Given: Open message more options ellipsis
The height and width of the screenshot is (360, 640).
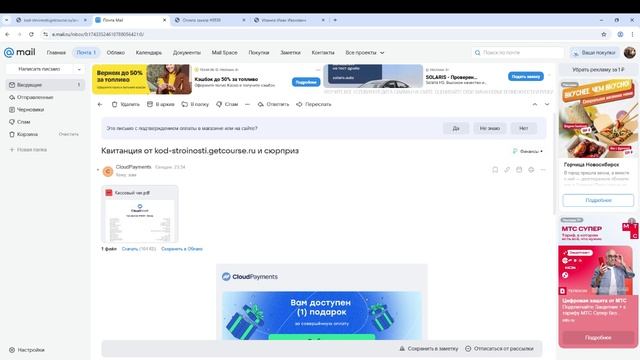Looking at the screenshot, I should [543, 169].
